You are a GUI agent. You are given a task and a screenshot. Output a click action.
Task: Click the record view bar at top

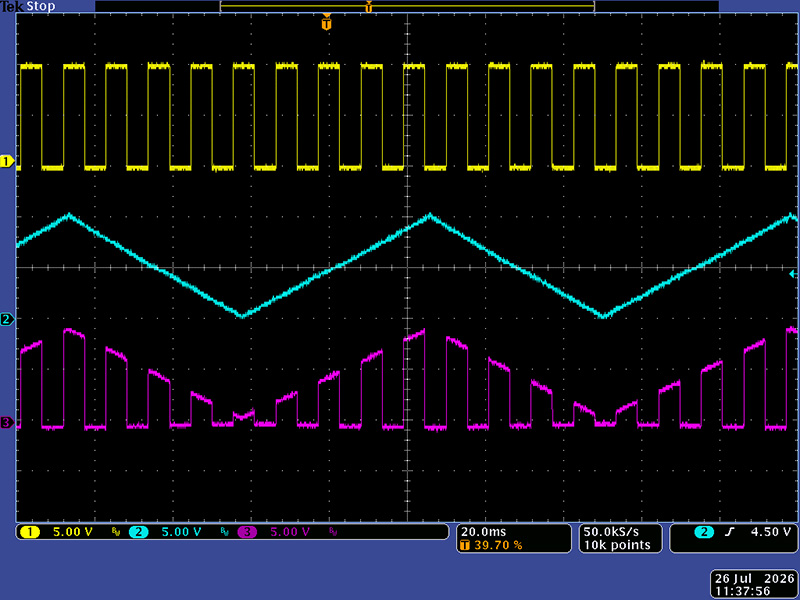[x=407, y=6]
